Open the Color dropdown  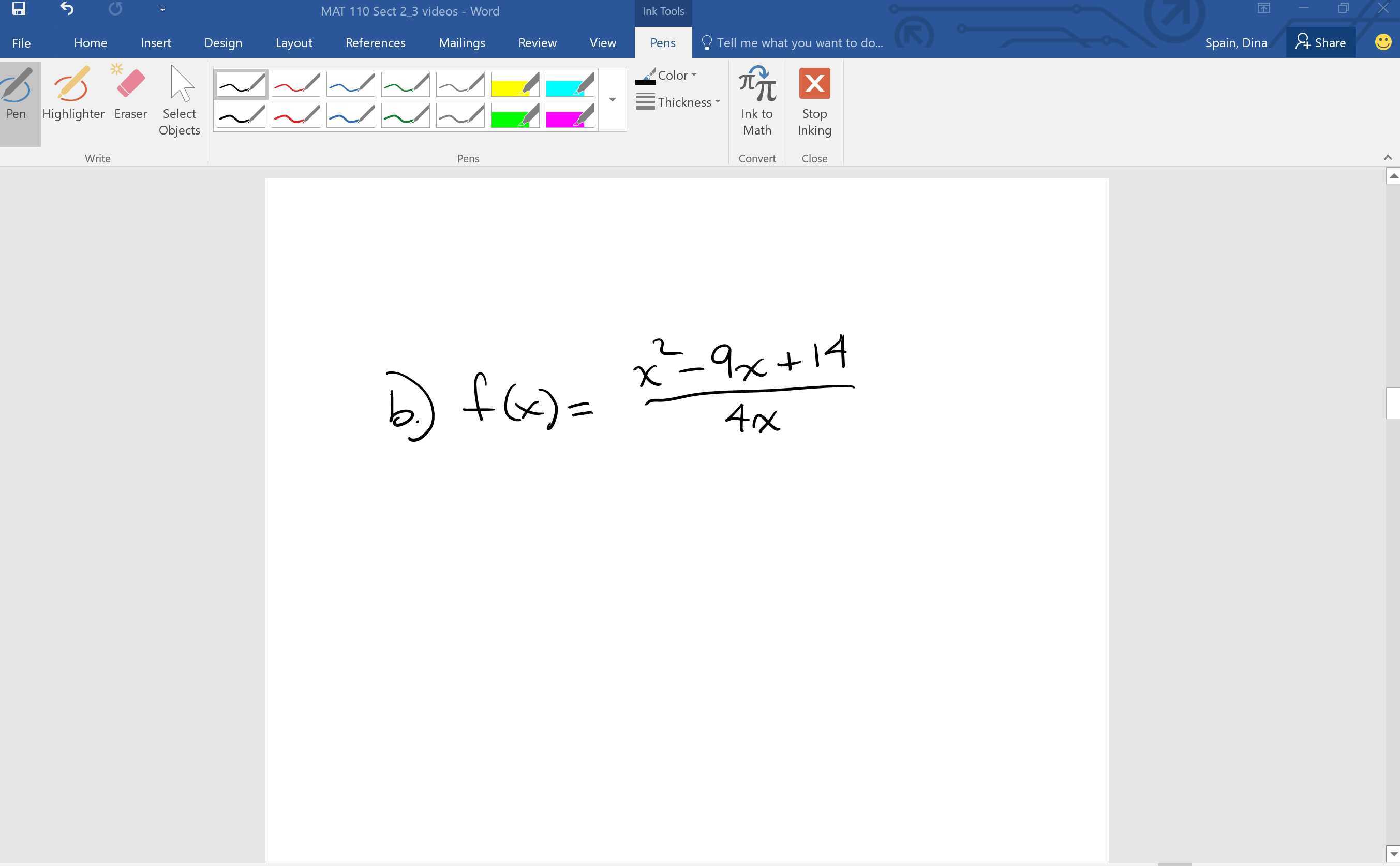coord(674,75)
